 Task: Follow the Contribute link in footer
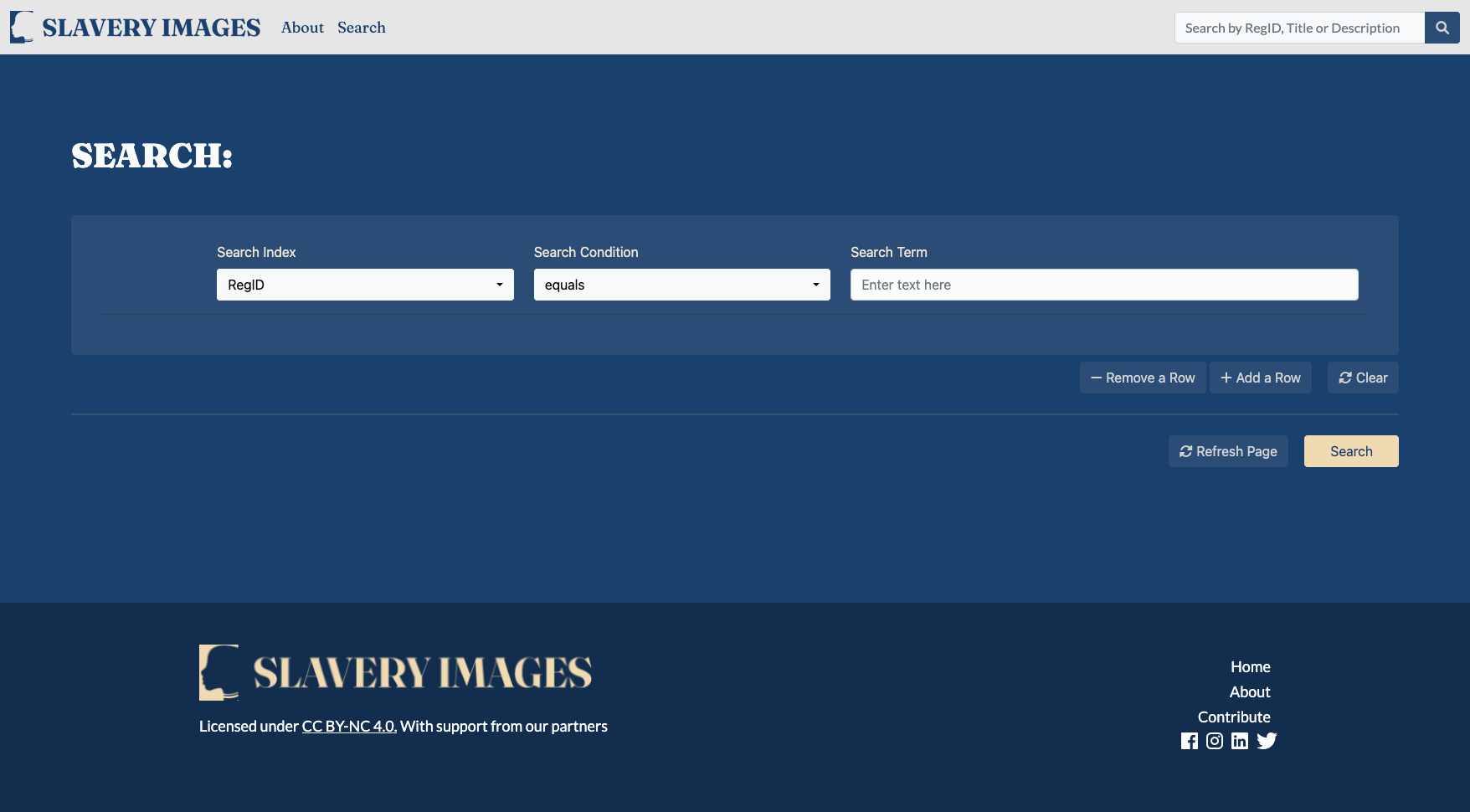click(x=1234, y=717)
